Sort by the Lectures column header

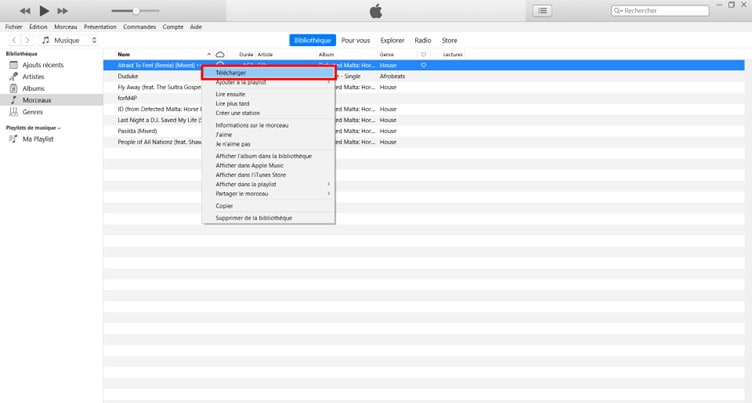[x=452, y=54]
